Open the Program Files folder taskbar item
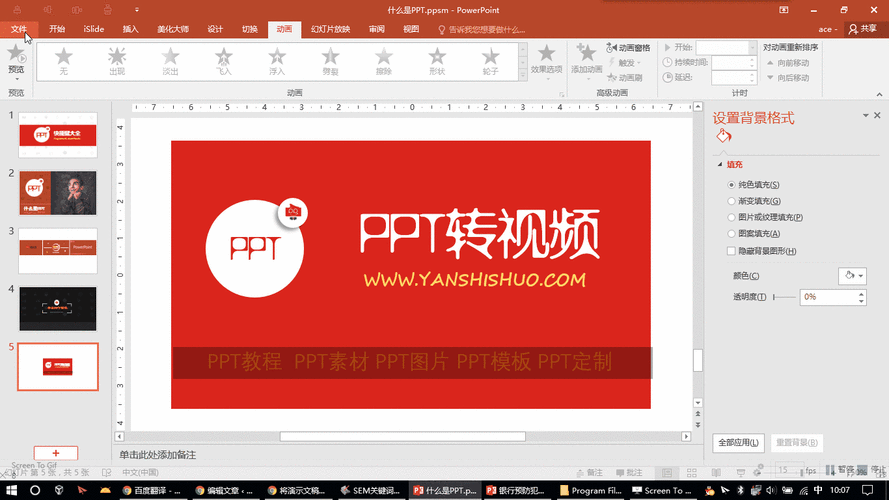 590,490
